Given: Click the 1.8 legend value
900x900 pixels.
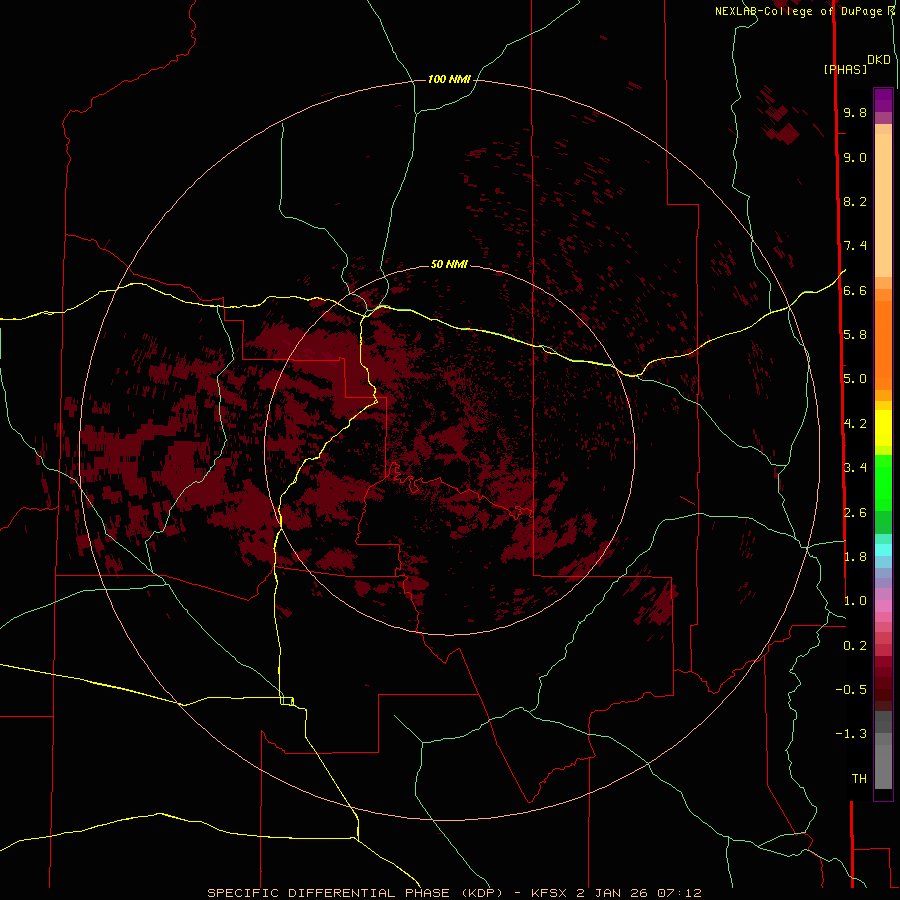Looking at the screenshot, I should point(855,557).
